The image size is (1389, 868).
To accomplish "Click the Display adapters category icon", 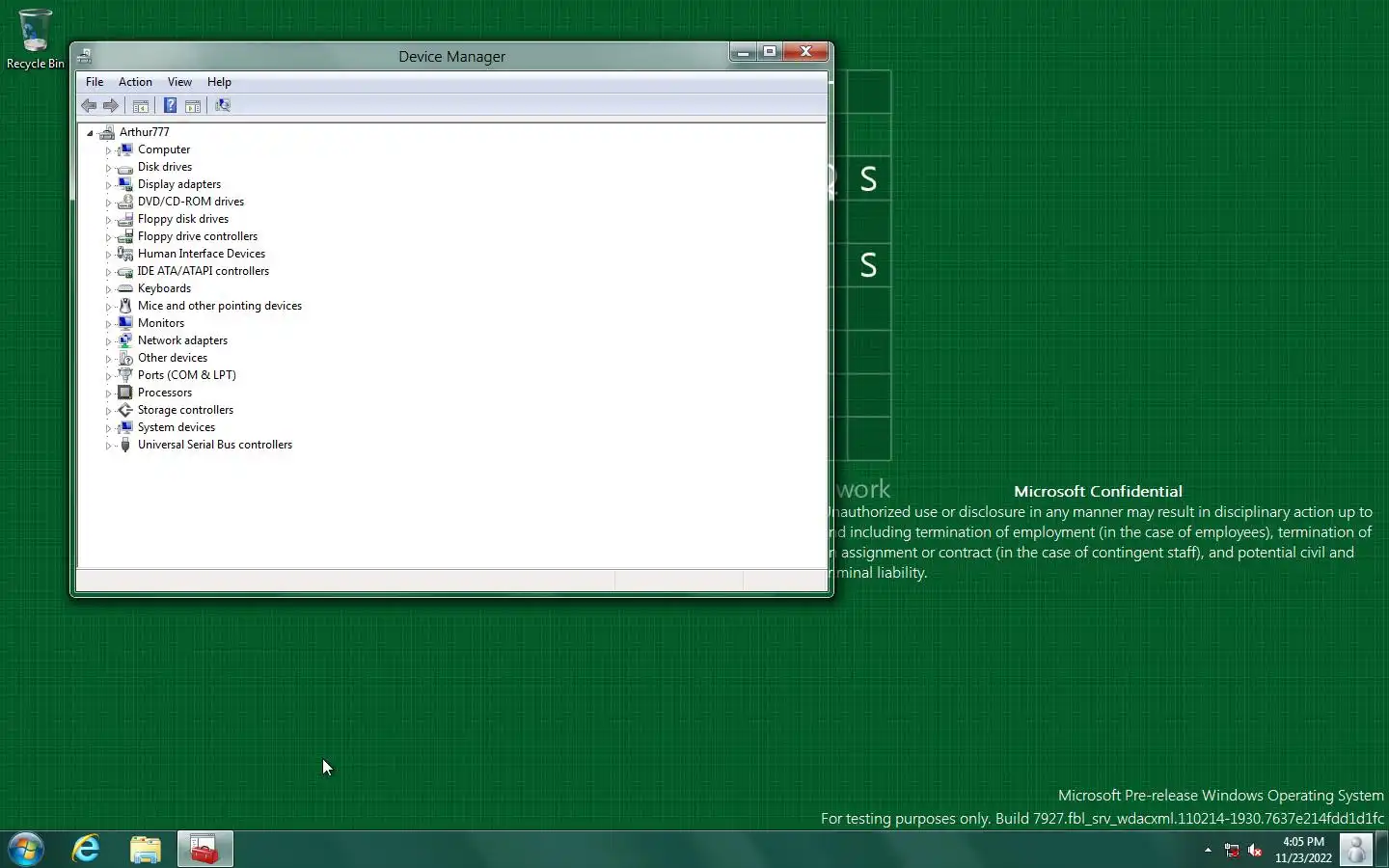I will pyautogui.click(x=124, y=184).
